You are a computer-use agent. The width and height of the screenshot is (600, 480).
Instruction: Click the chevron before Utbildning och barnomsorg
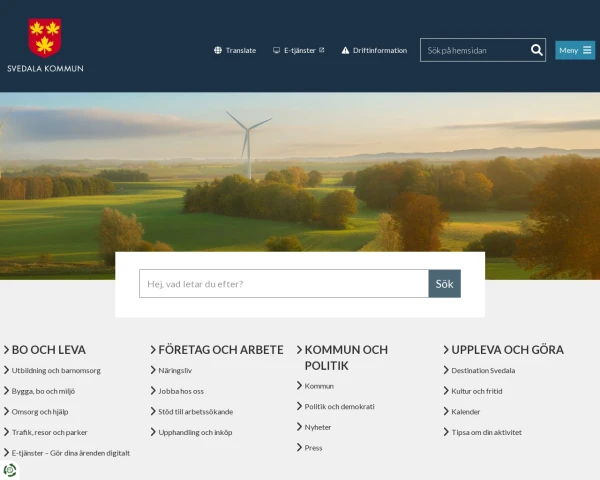(7, 370)
